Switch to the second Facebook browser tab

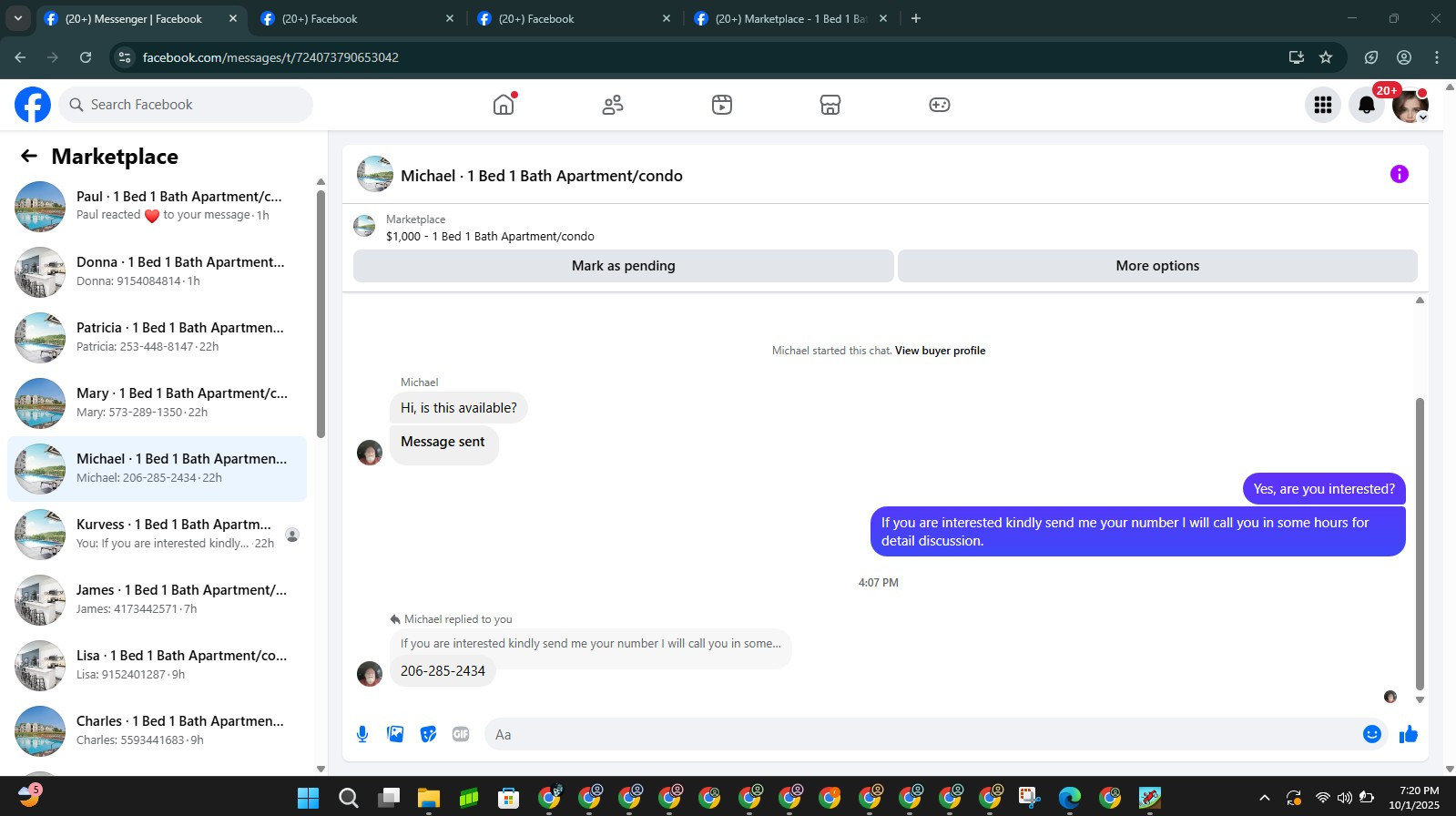[355, 19]
